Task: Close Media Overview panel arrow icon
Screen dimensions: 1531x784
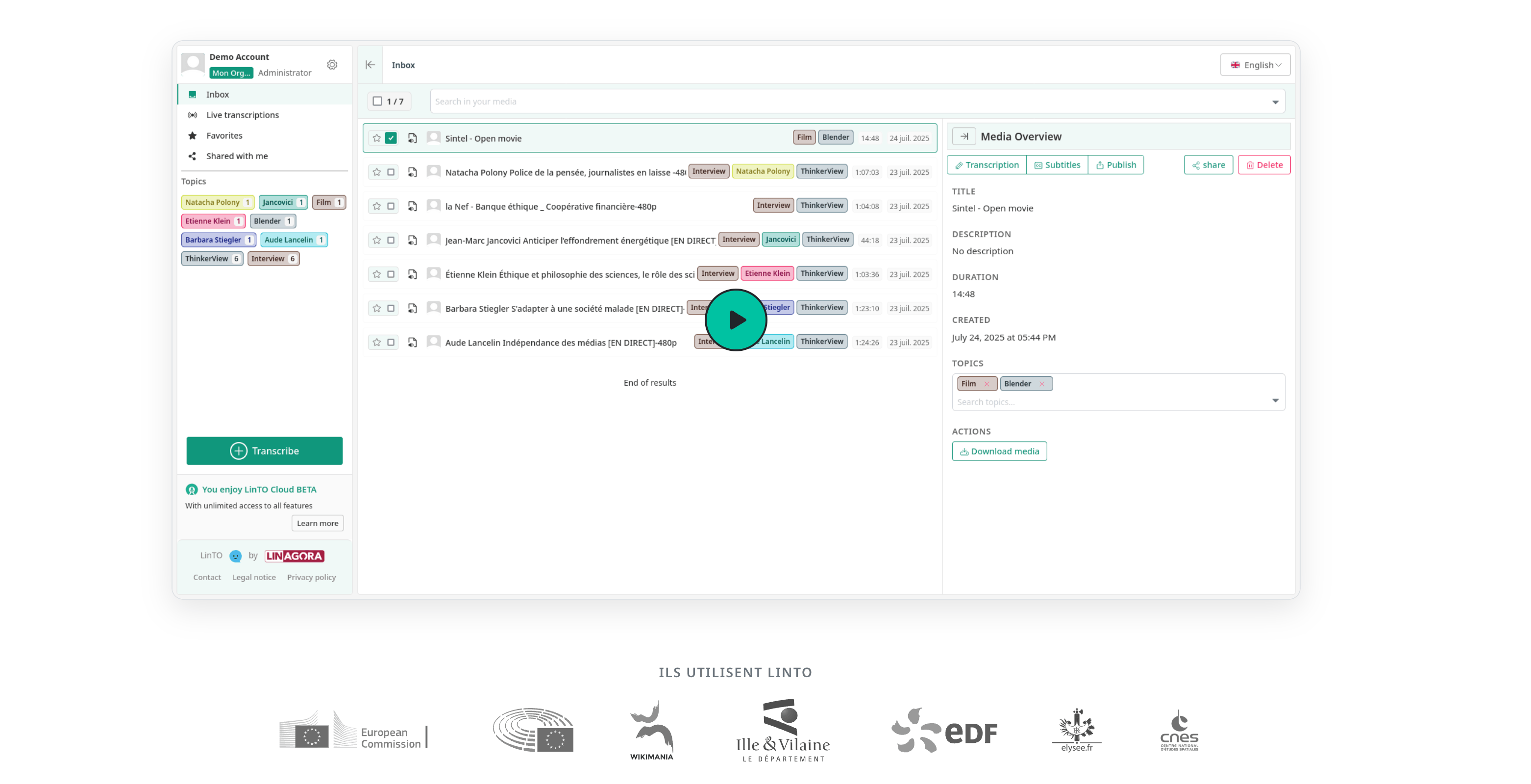Action: [964, 136]
